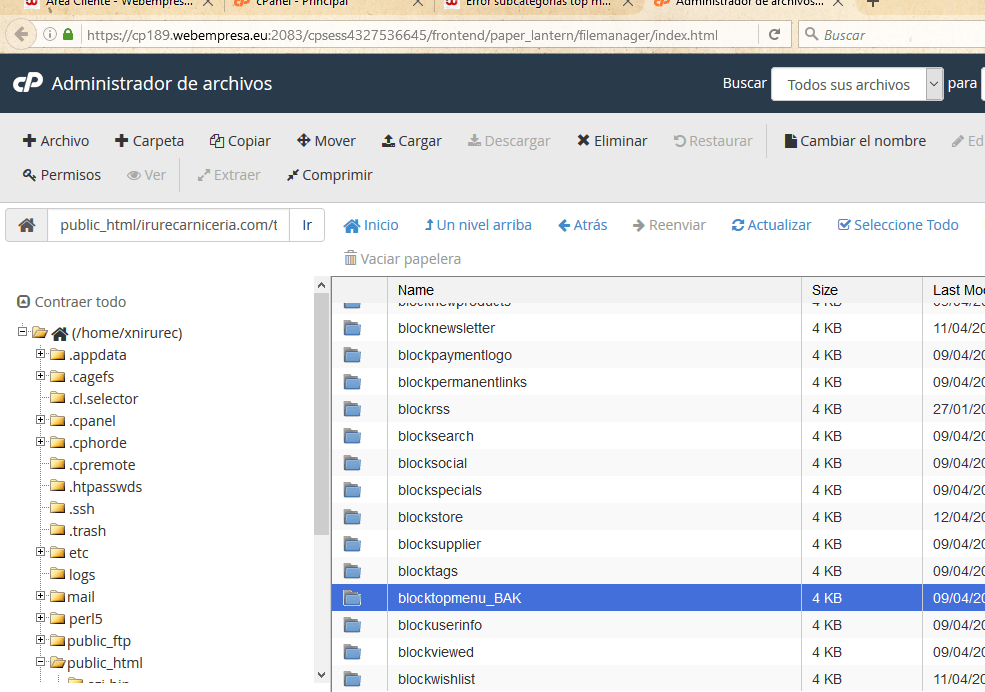Screen dimensions: 985x692
Task: Click the Extraer toolbar button
Action: [x=229, y=175]
